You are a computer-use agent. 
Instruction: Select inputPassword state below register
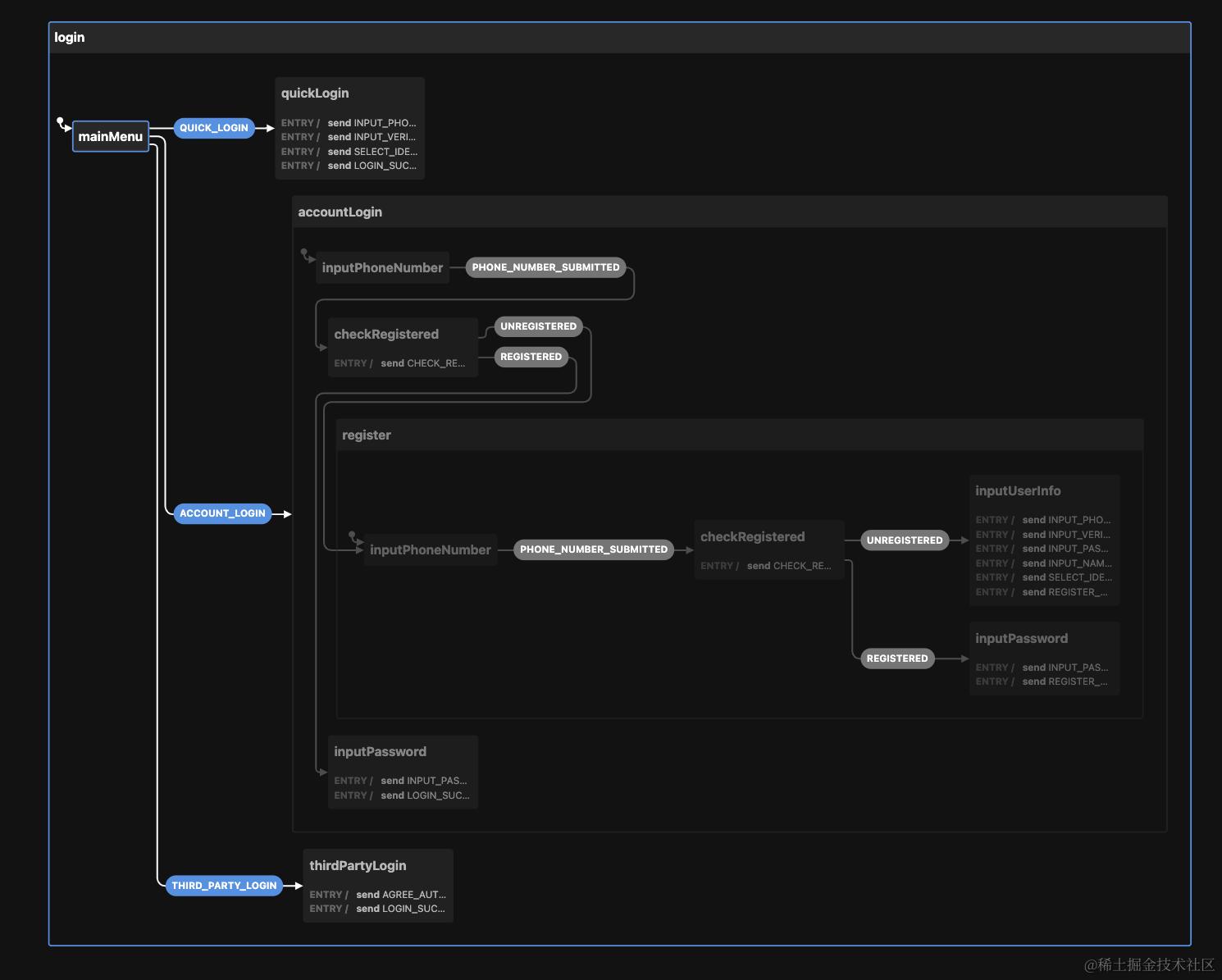[403, 772]
